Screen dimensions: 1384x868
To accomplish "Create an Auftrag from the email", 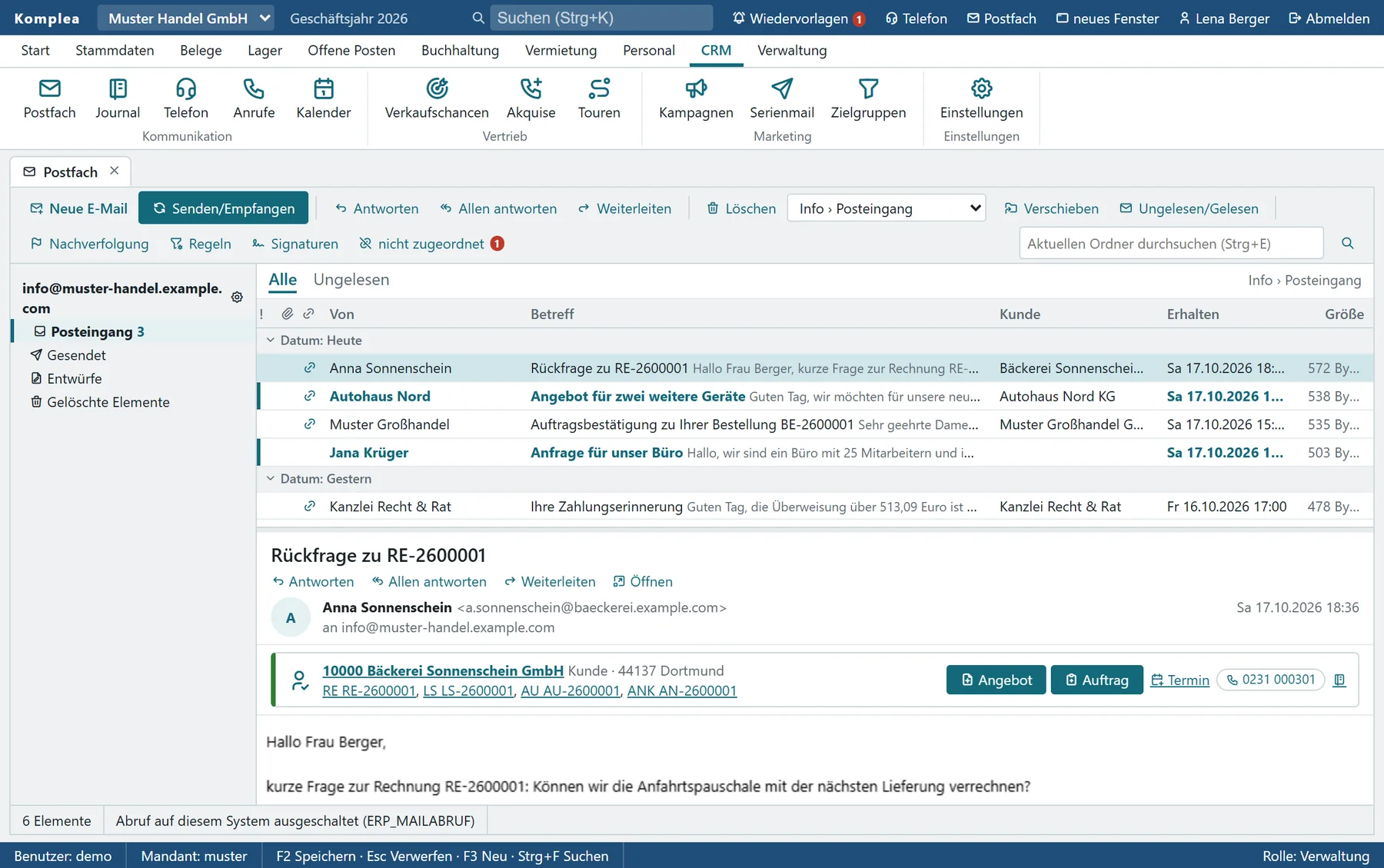I will [1096, 680].
